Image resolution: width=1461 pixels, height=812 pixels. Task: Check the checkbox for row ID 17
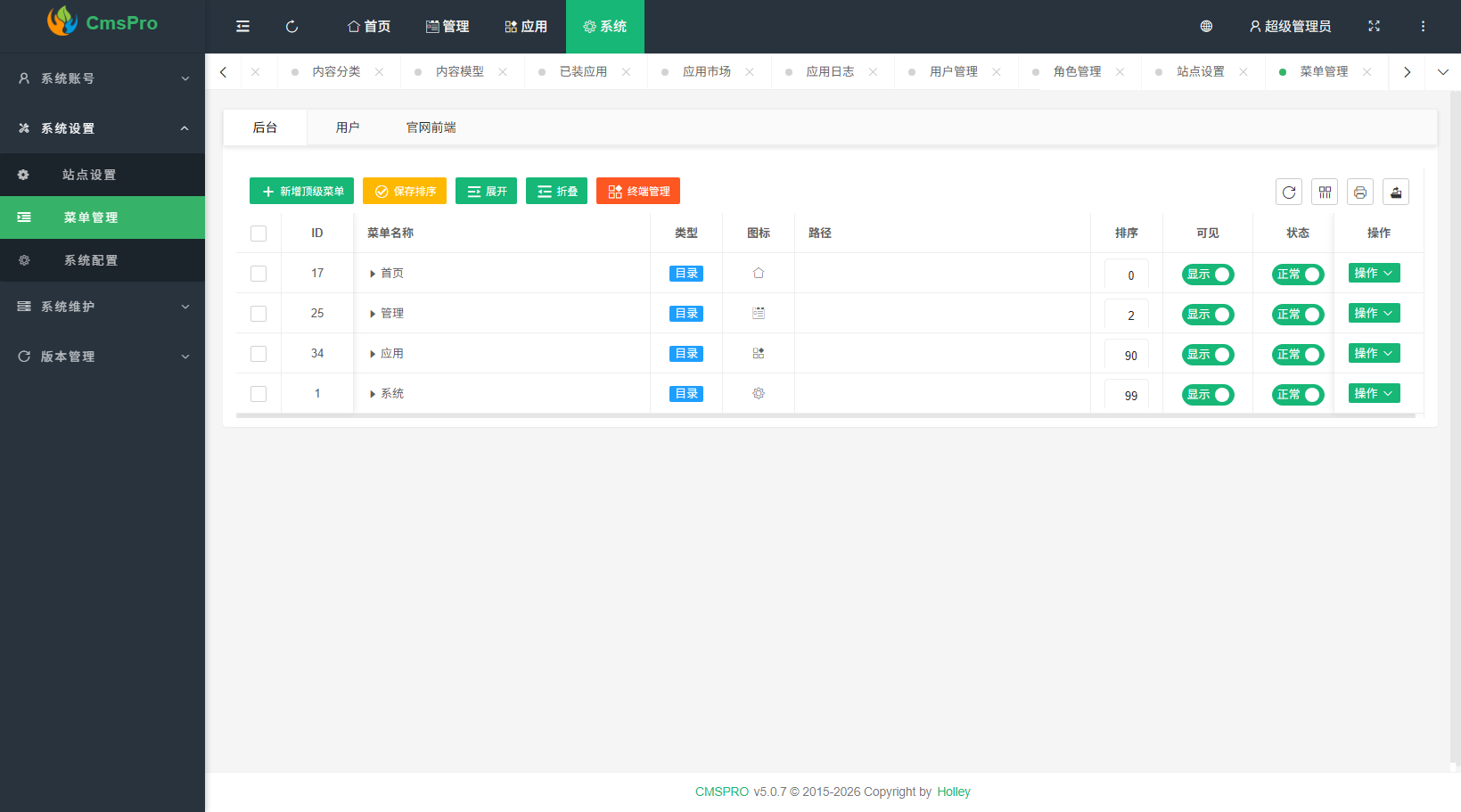click(x=259, y=274)
